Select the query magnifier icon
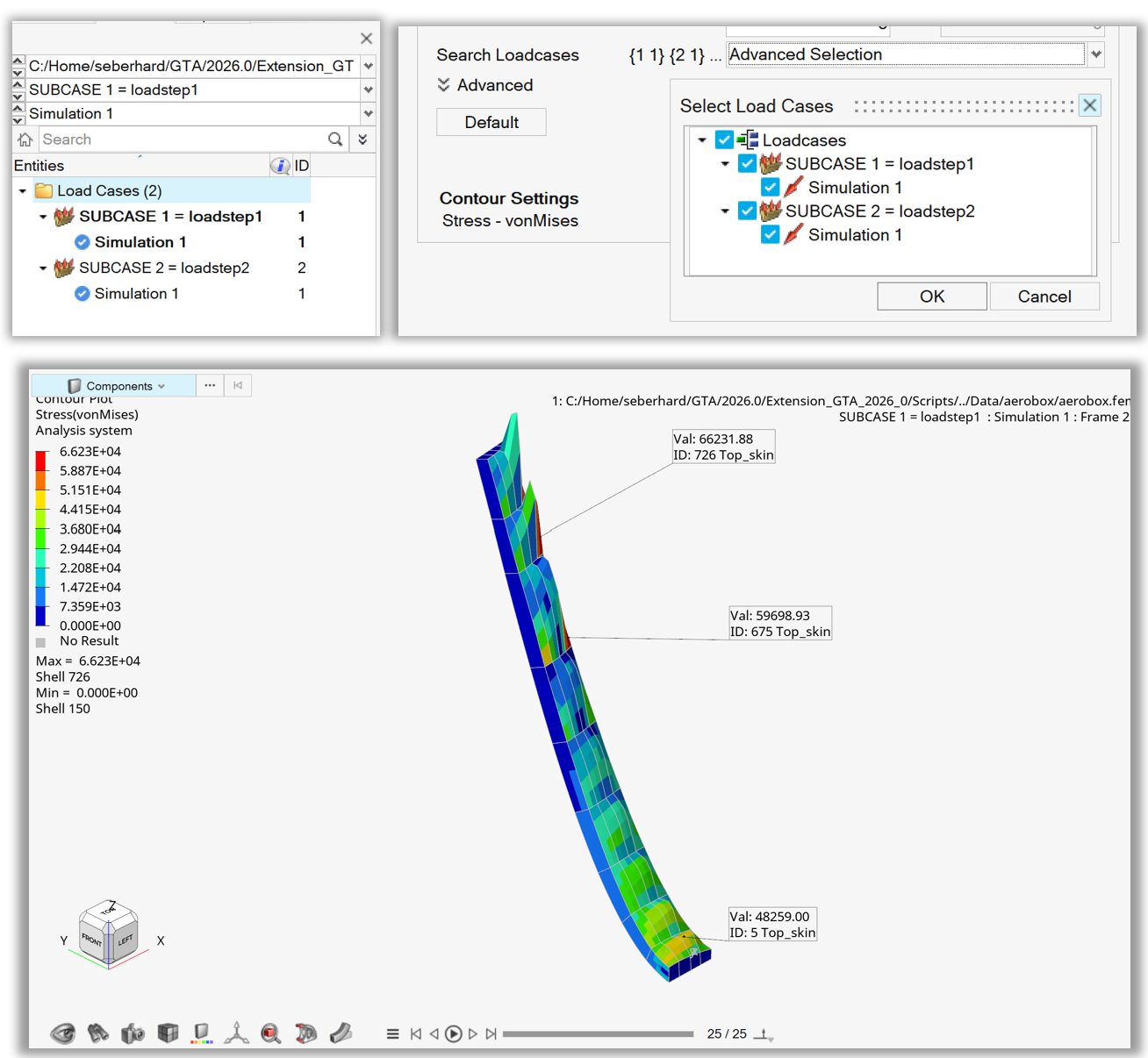The image size is (1148, 1058). point(271,1033)
